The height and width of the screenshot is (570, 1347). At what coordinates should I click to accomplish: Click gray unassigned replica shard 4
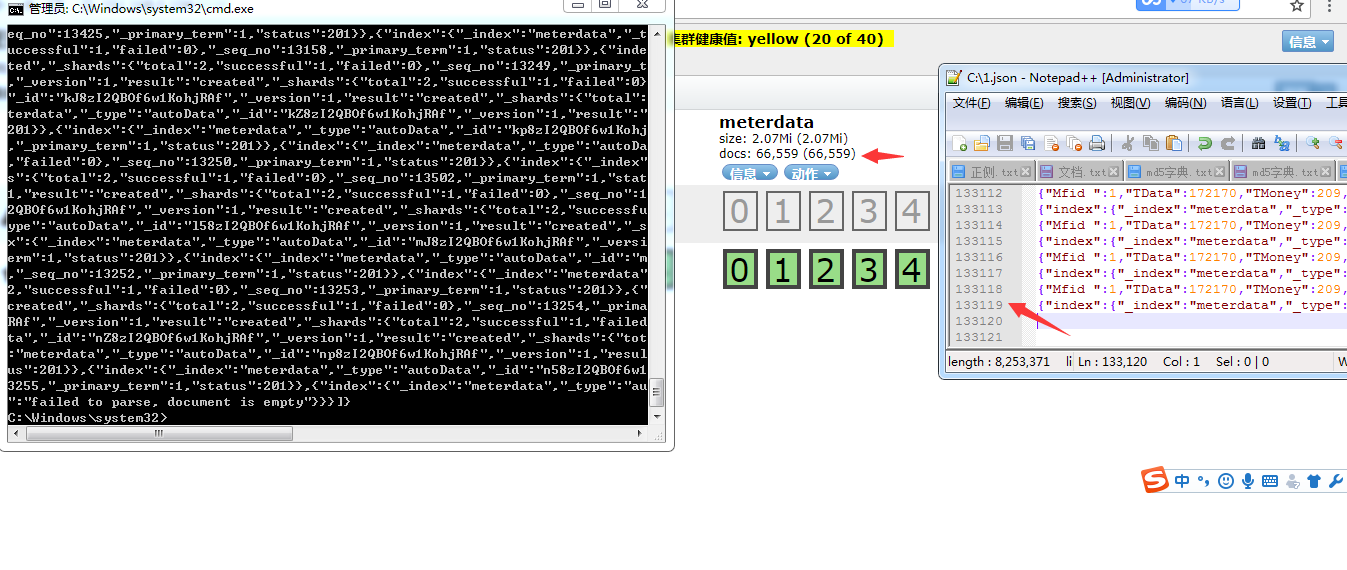tap(910, 212)
